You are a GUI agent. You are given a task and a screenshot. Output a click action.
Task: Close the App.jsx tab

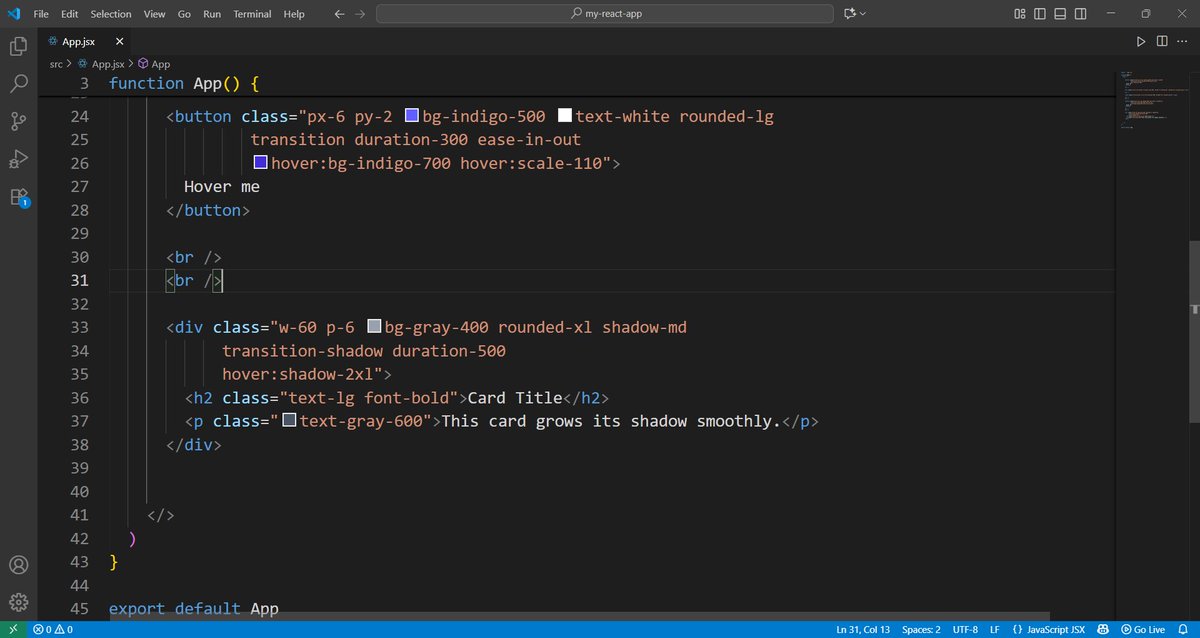click(x=119, y=41)
